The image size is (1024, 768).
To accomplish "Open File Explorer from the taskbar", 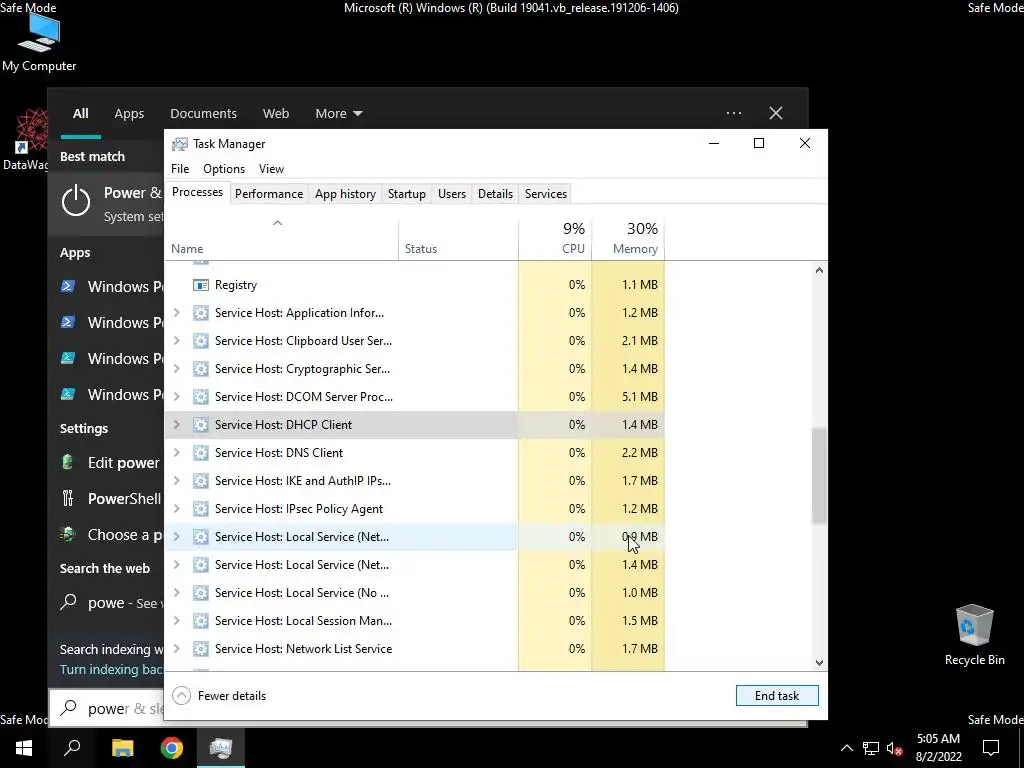I will 122,748.
